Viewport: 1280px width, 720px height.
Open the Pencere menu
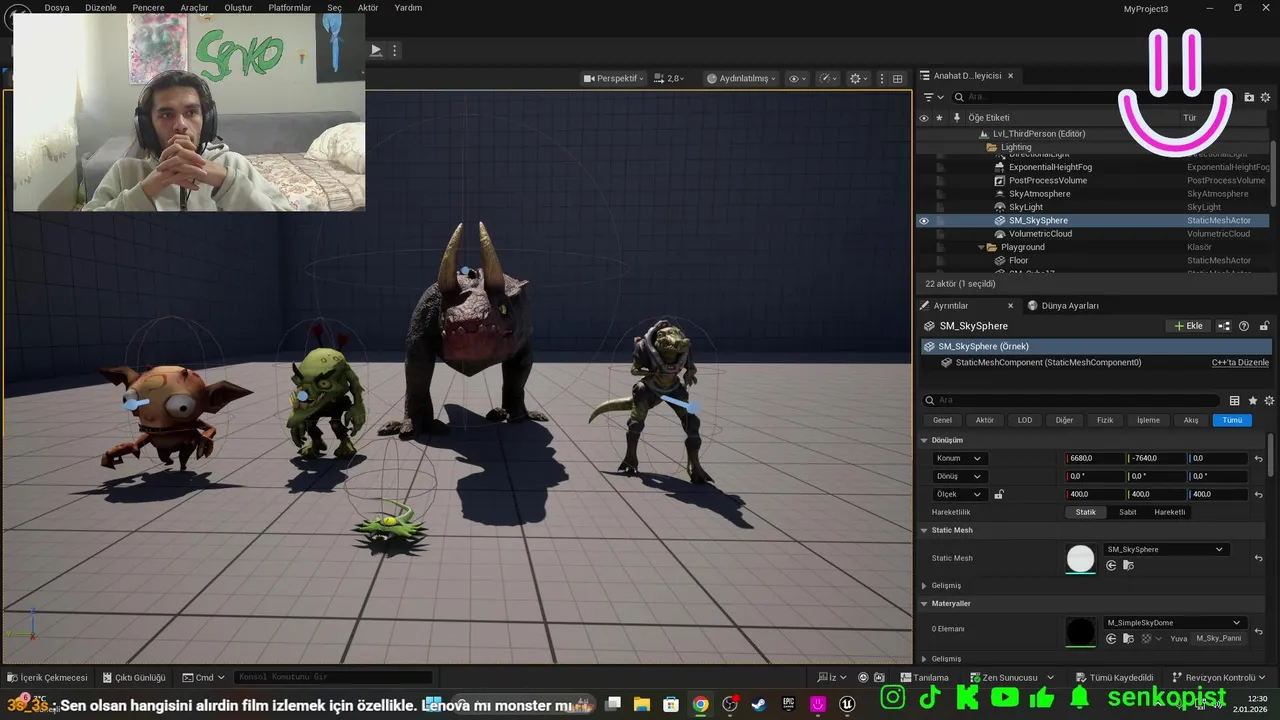[x=148, y=8]
